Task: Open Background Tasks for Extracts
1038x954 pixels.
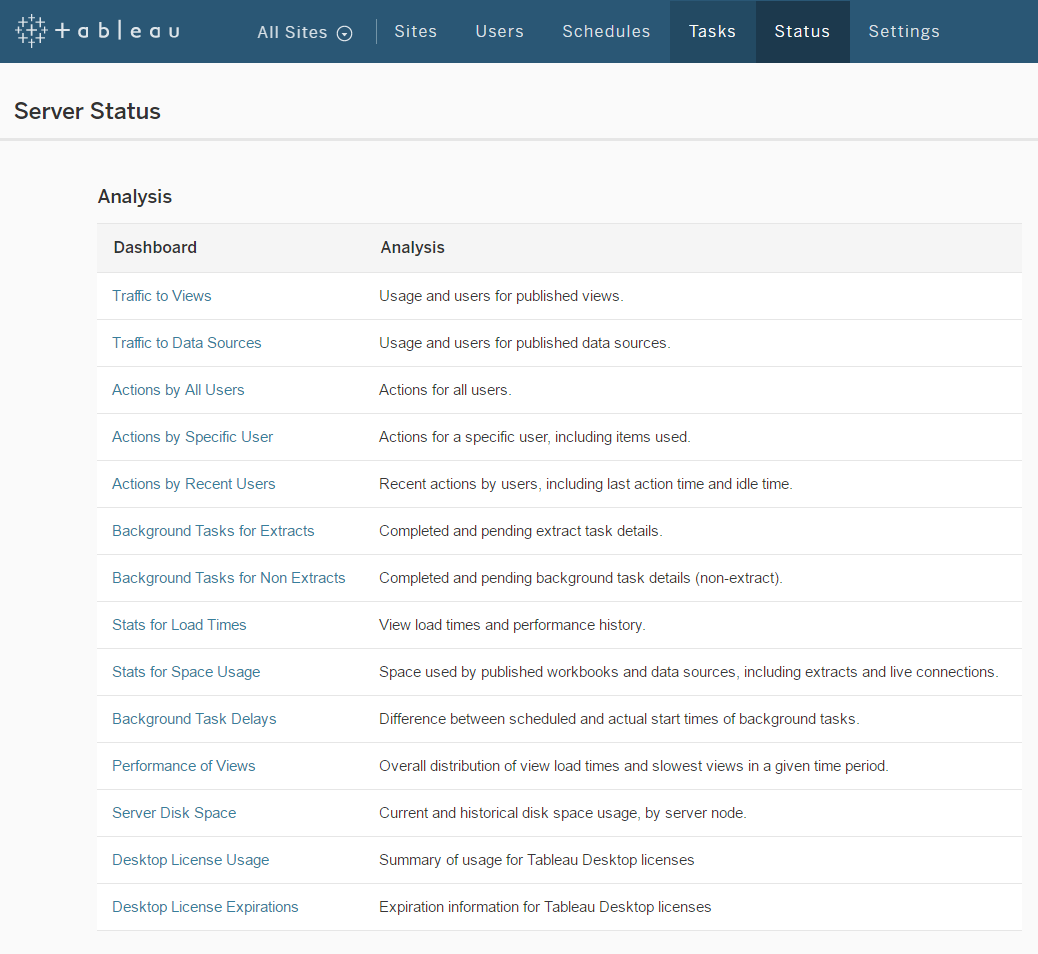Action: 213,530
